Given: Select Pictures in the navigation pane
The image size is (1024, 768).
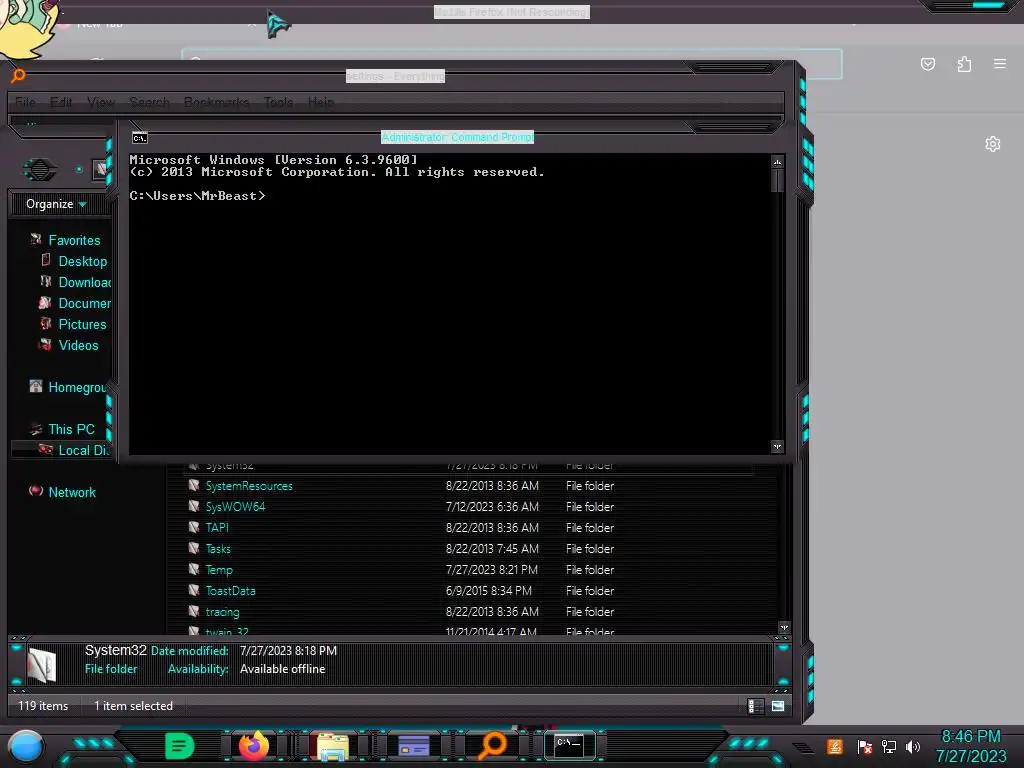Looking at the screenshot, I should [x=82, y=325].
